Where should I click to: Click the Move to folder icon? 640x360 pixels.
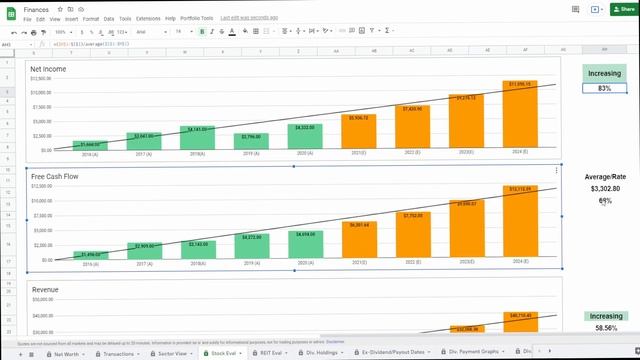tap(71, 9)
